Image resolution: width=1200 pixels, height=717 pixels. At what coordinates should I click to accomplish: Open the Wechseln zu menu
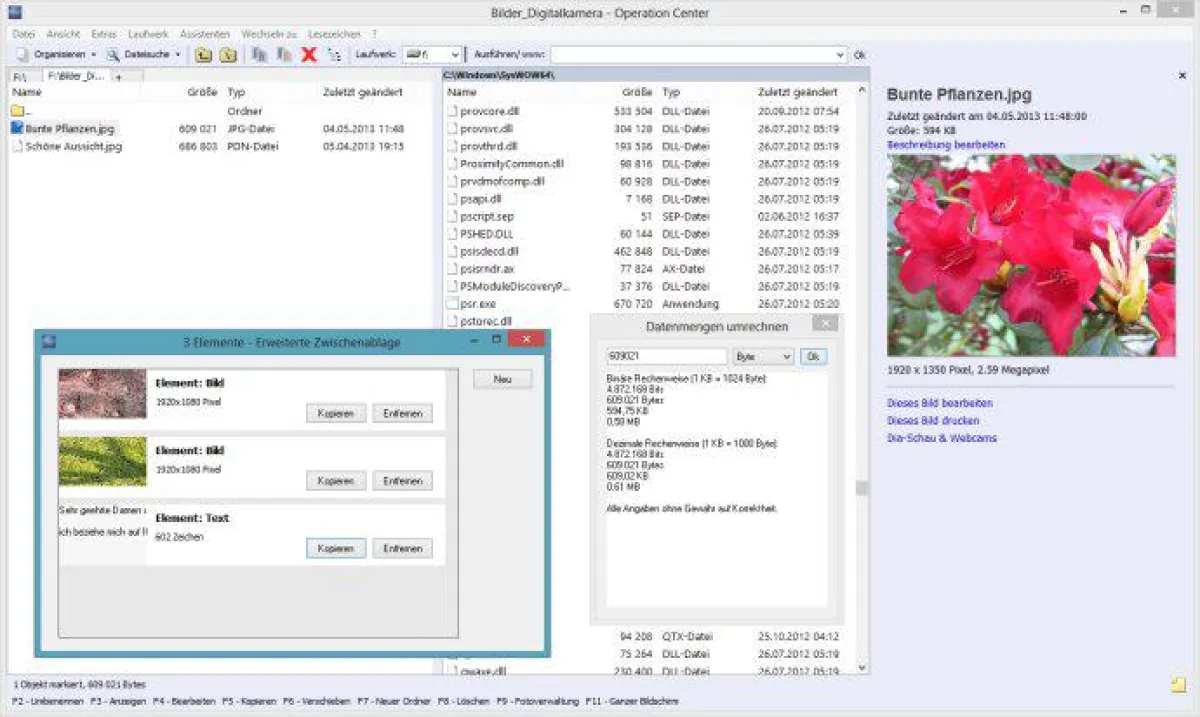pos(268,33)
